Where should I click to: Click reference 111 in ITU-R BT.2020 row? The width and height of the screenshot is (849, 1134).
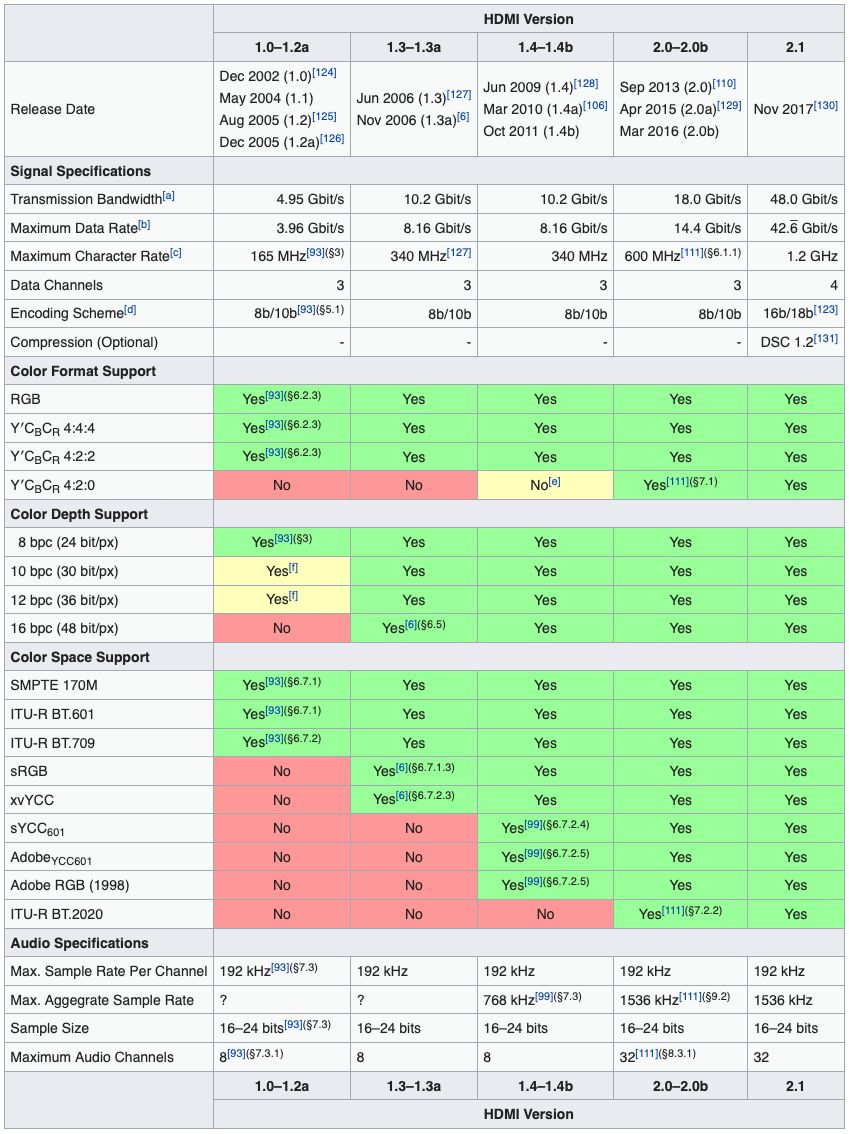[673, 910]
